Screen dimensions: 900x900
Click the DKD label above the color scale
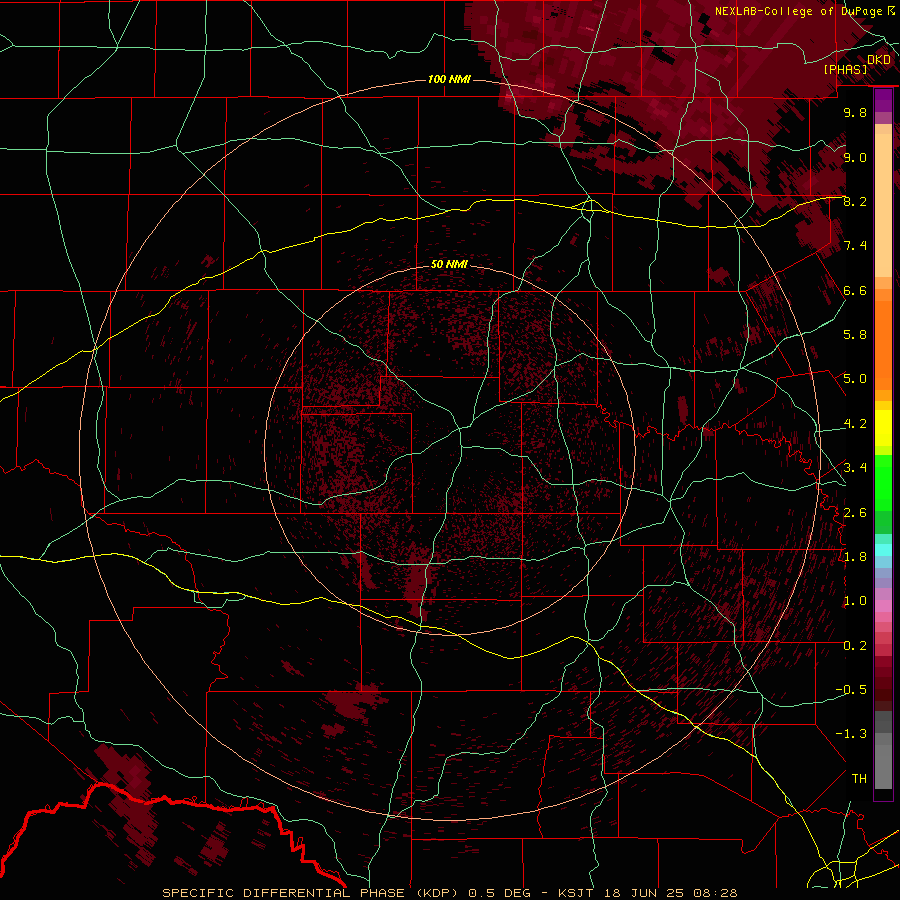point(879,60)
